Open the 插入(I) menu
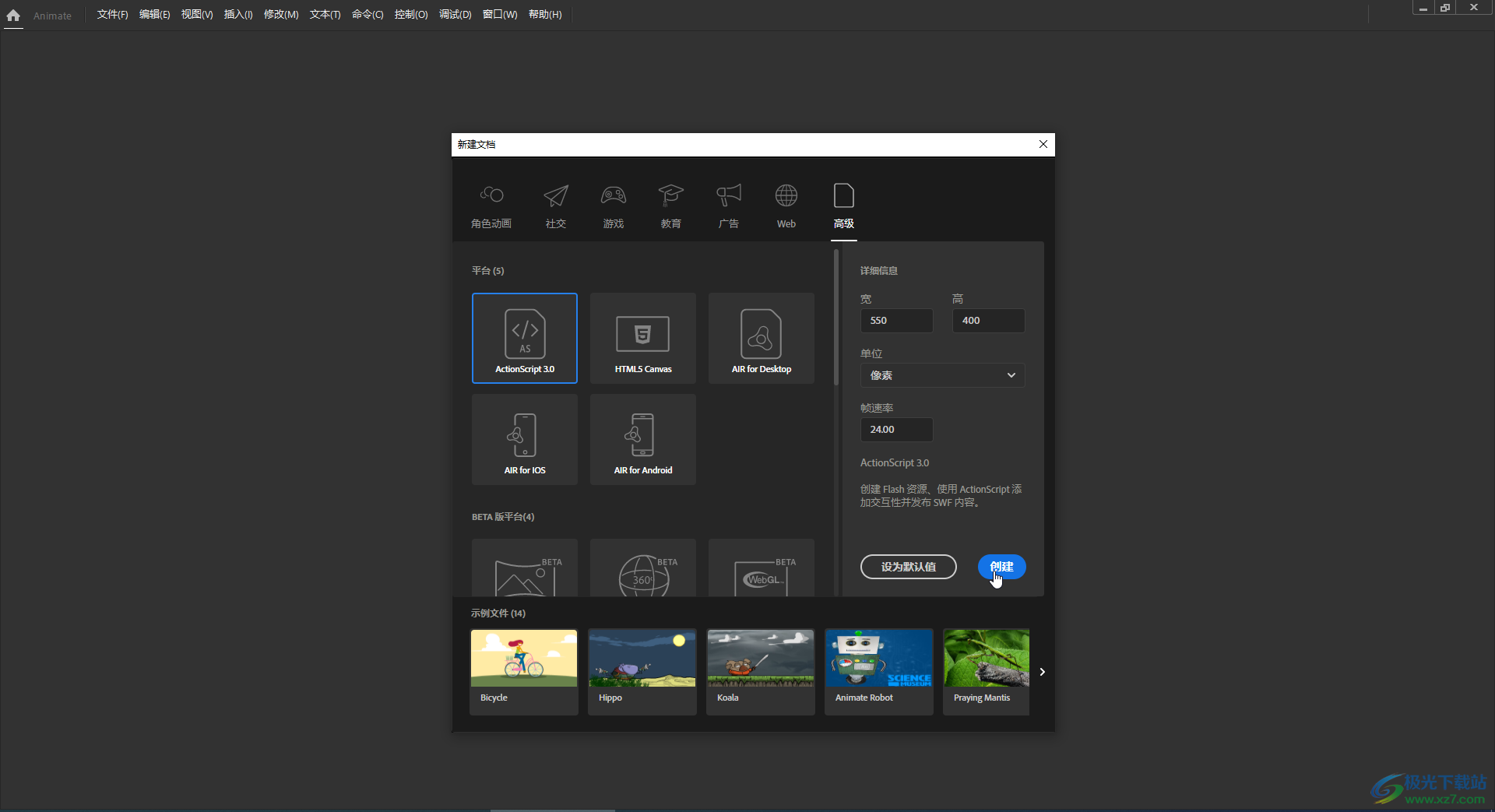1495x812 pixels. pyautogui.click(x=238, y=15)
